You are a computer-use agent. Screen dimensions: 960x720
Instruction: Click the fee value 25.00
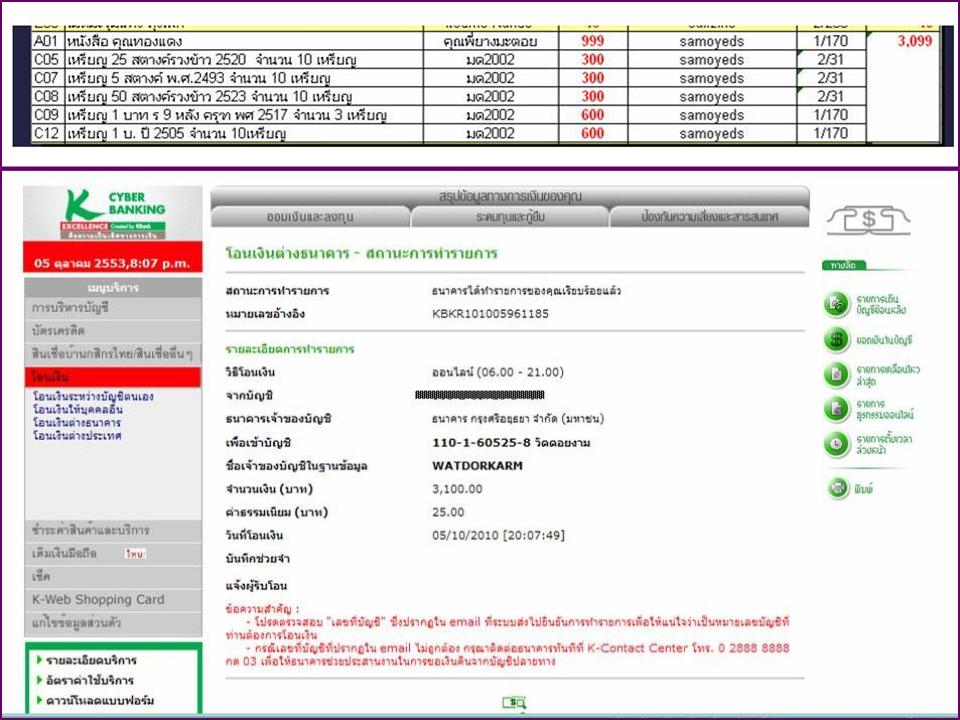point(448,512)
